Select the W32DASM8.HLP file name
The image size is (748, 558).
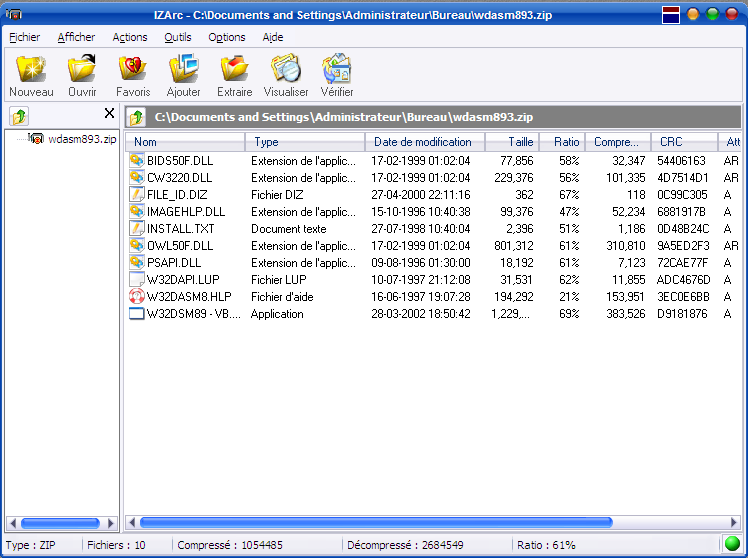pos(189,297)
